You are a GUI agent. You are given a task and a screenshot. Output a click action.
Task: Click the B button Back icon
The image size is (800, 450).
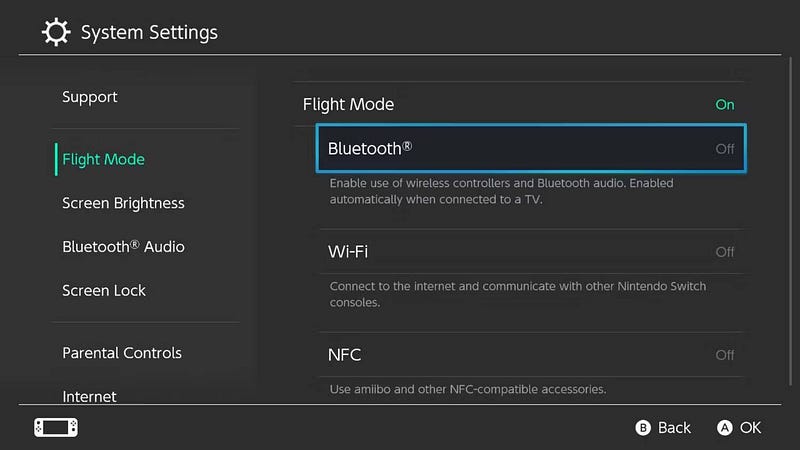(643, 428)
